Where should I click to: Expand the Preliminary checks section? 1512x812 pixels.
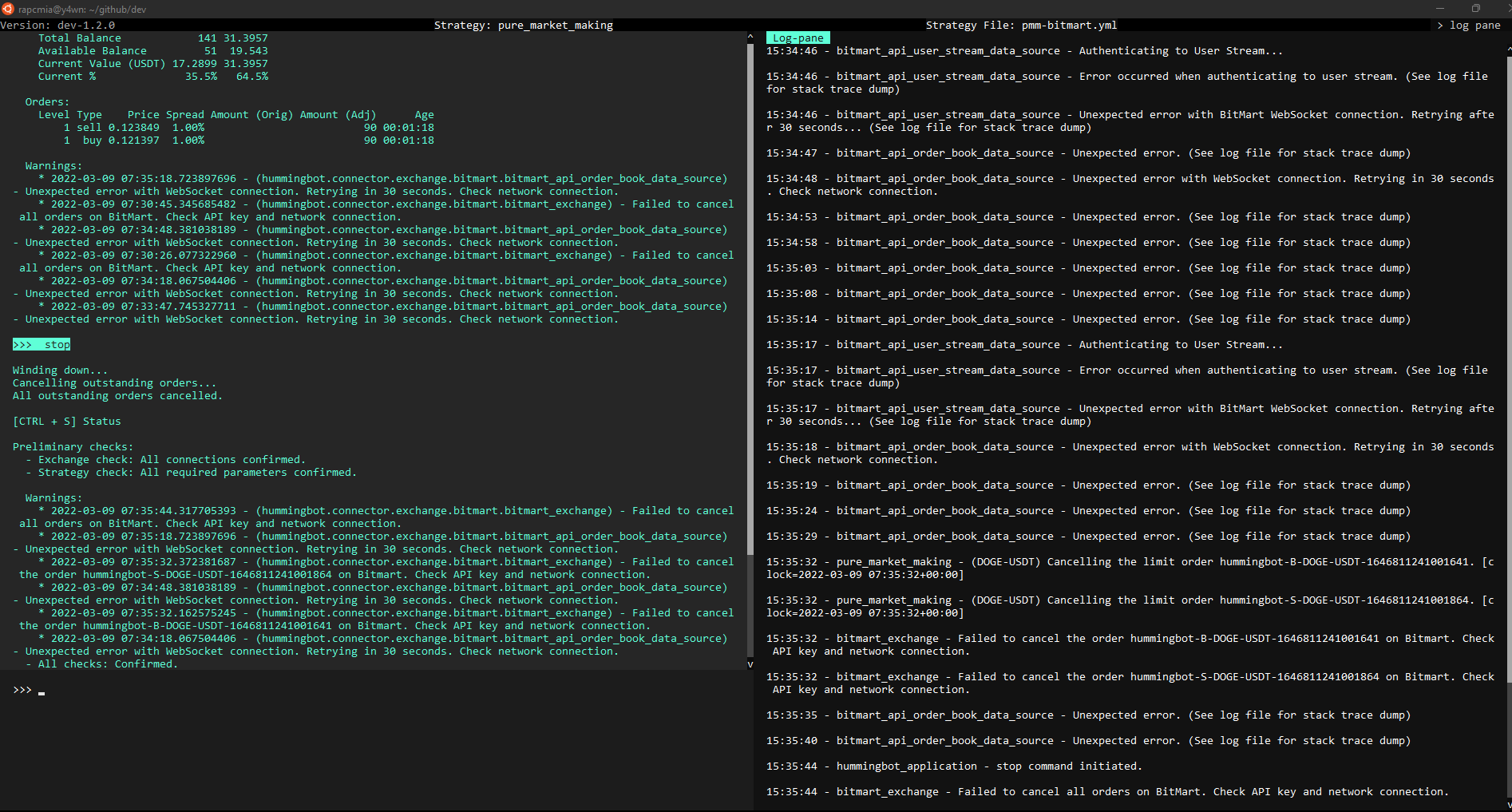73,446
